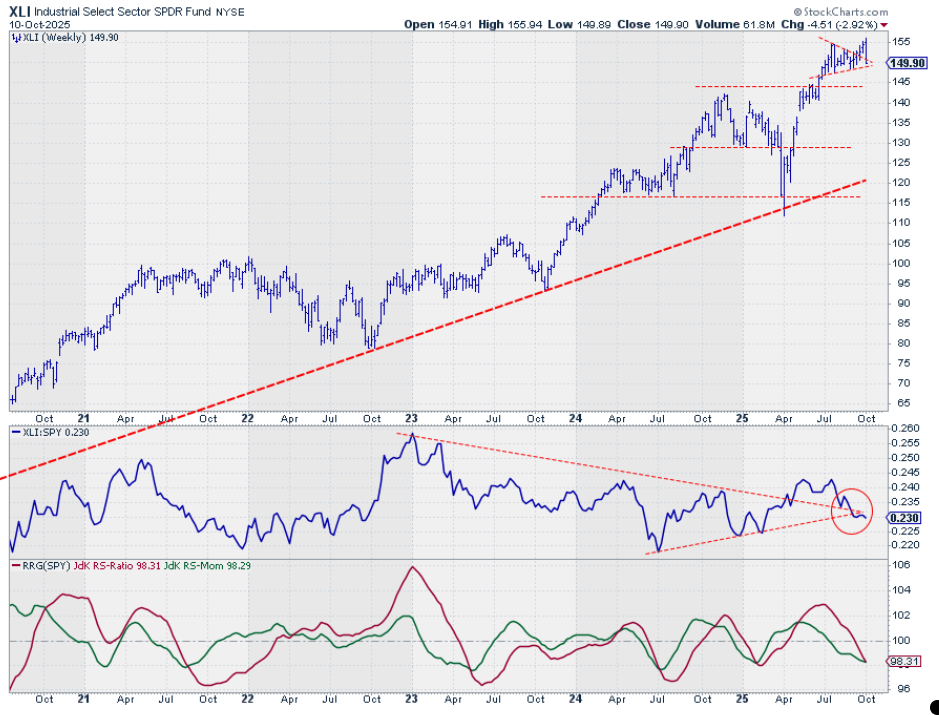Click the 98.31 RS-Ratio value tag

pos(903,662)
